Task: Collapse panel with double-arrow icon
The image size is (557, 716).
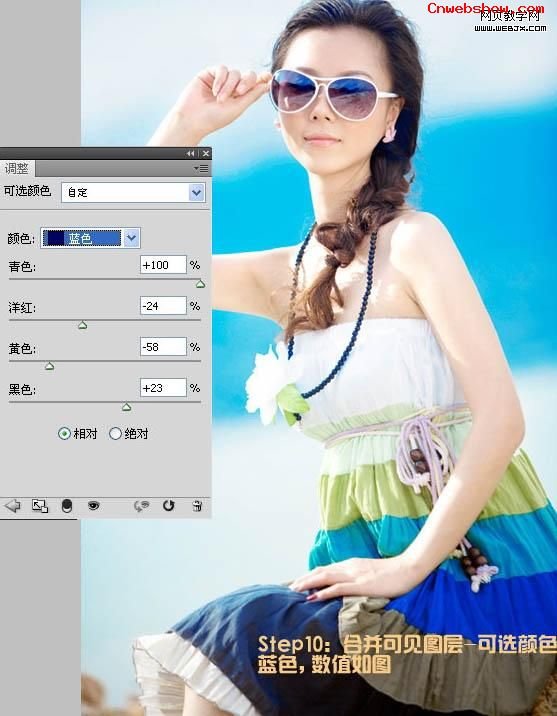Action: tap(190, 153)
